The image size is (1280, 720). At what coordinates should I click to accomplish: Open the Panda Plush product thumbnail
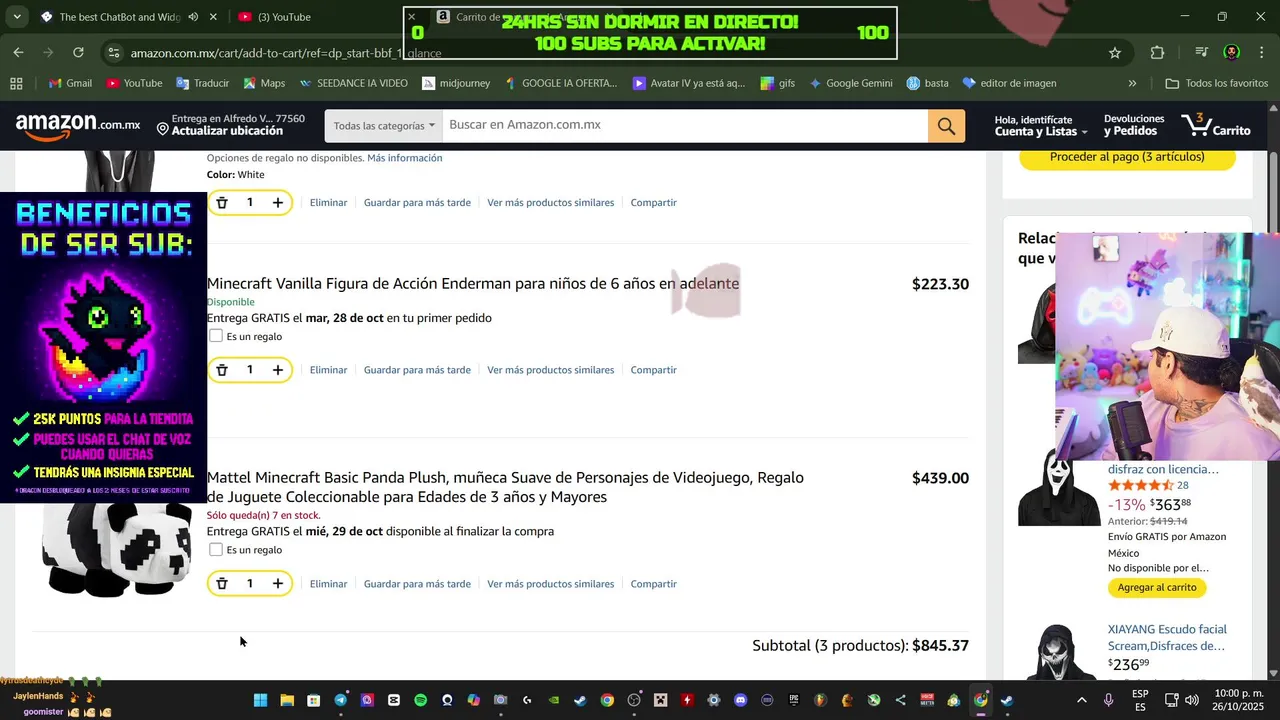click(116, 548)
